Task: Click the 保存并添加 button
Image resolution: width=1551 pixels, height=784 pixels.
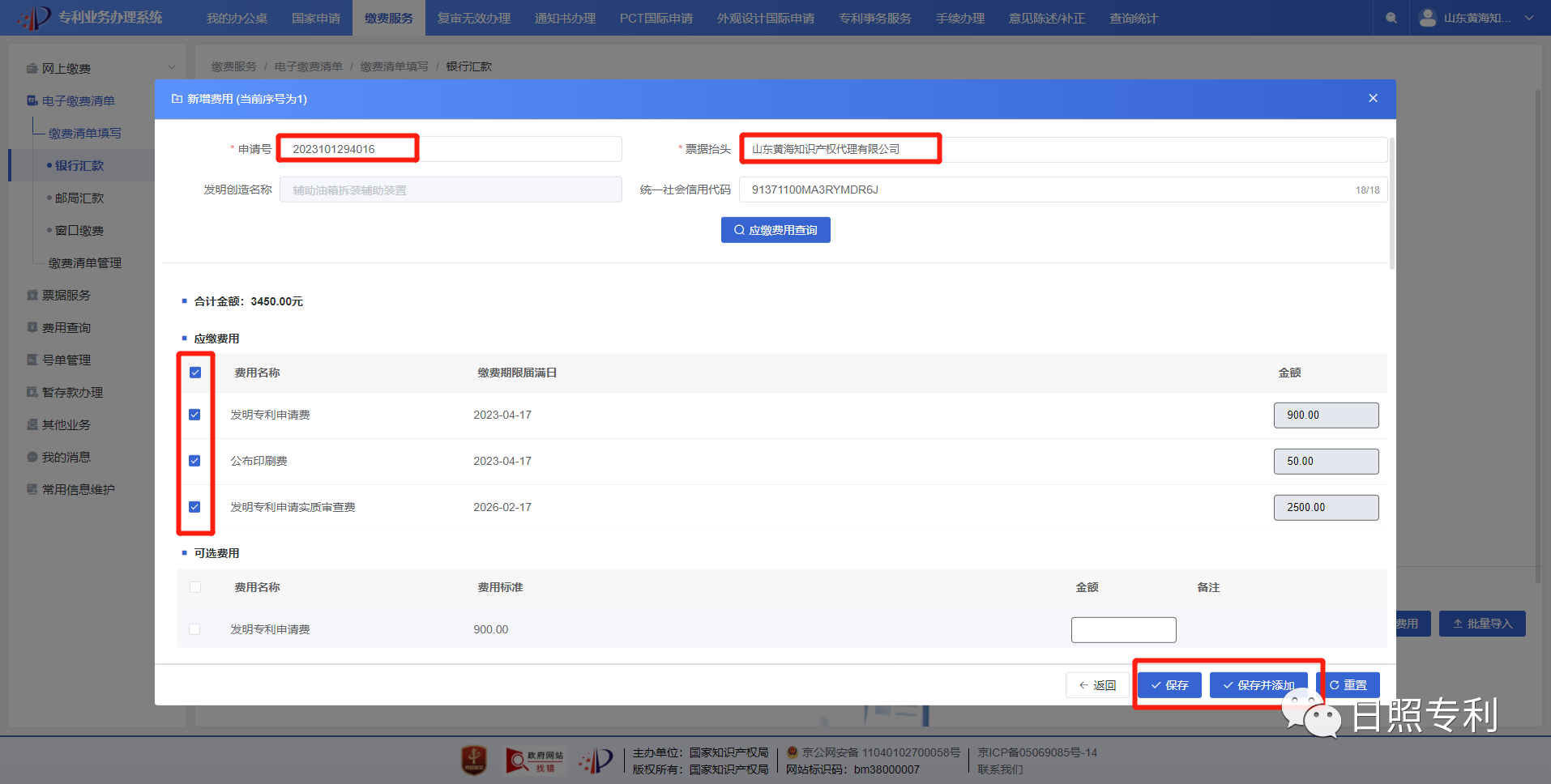Action: coord(1258,685)
